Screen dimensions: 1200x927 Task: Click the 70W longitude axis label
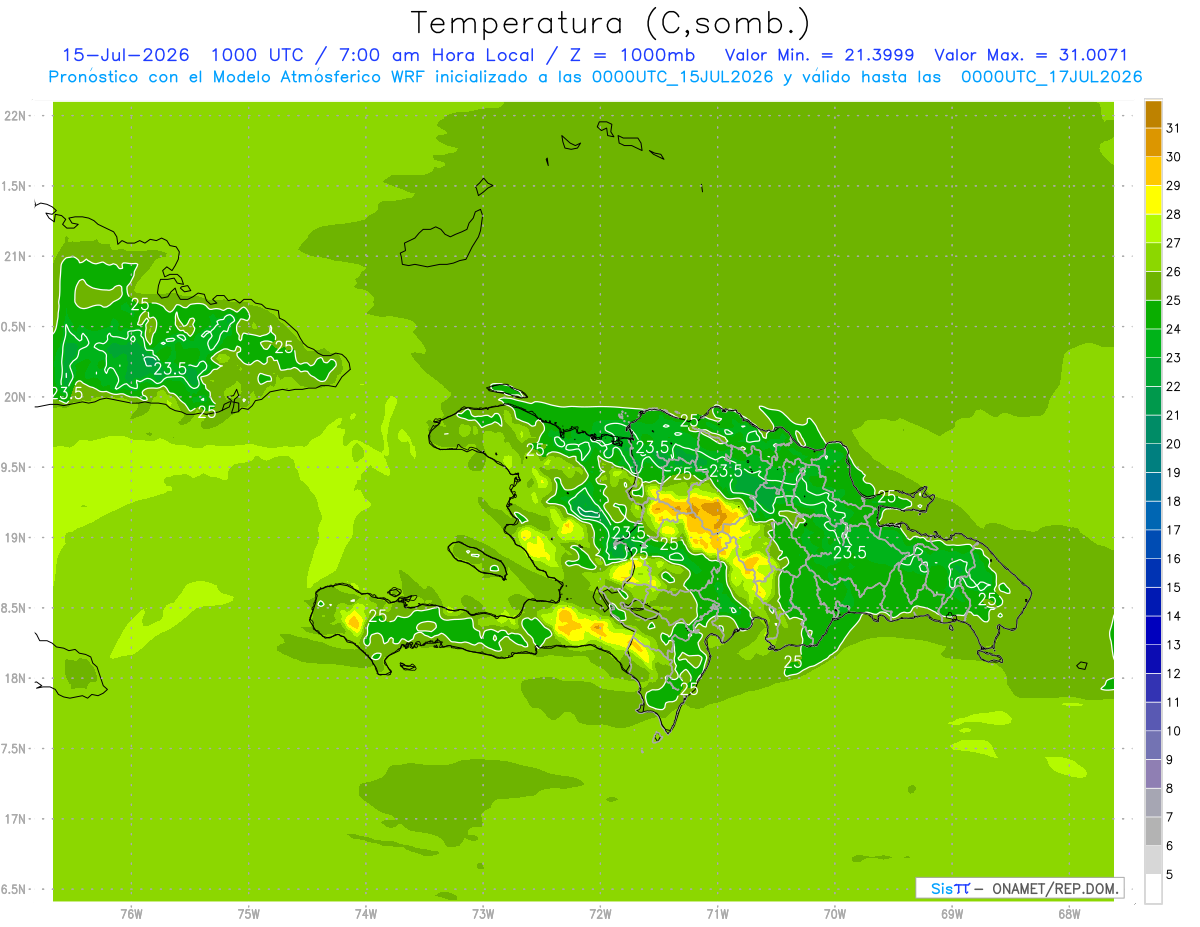(835, 914)
